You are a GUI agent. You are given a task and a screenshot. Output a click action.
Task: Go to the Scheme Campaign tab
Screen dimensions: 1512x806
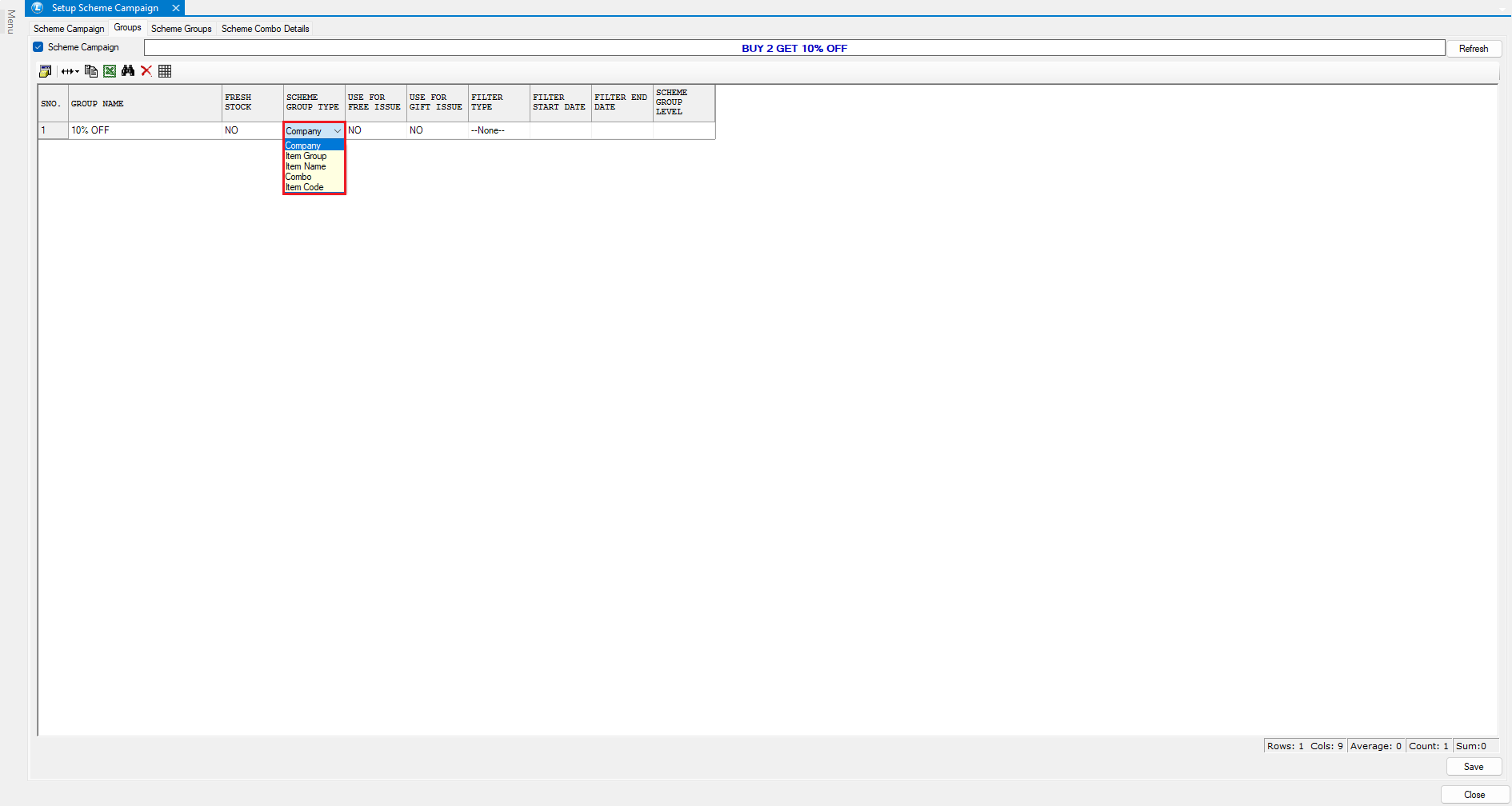click(69, 29)
